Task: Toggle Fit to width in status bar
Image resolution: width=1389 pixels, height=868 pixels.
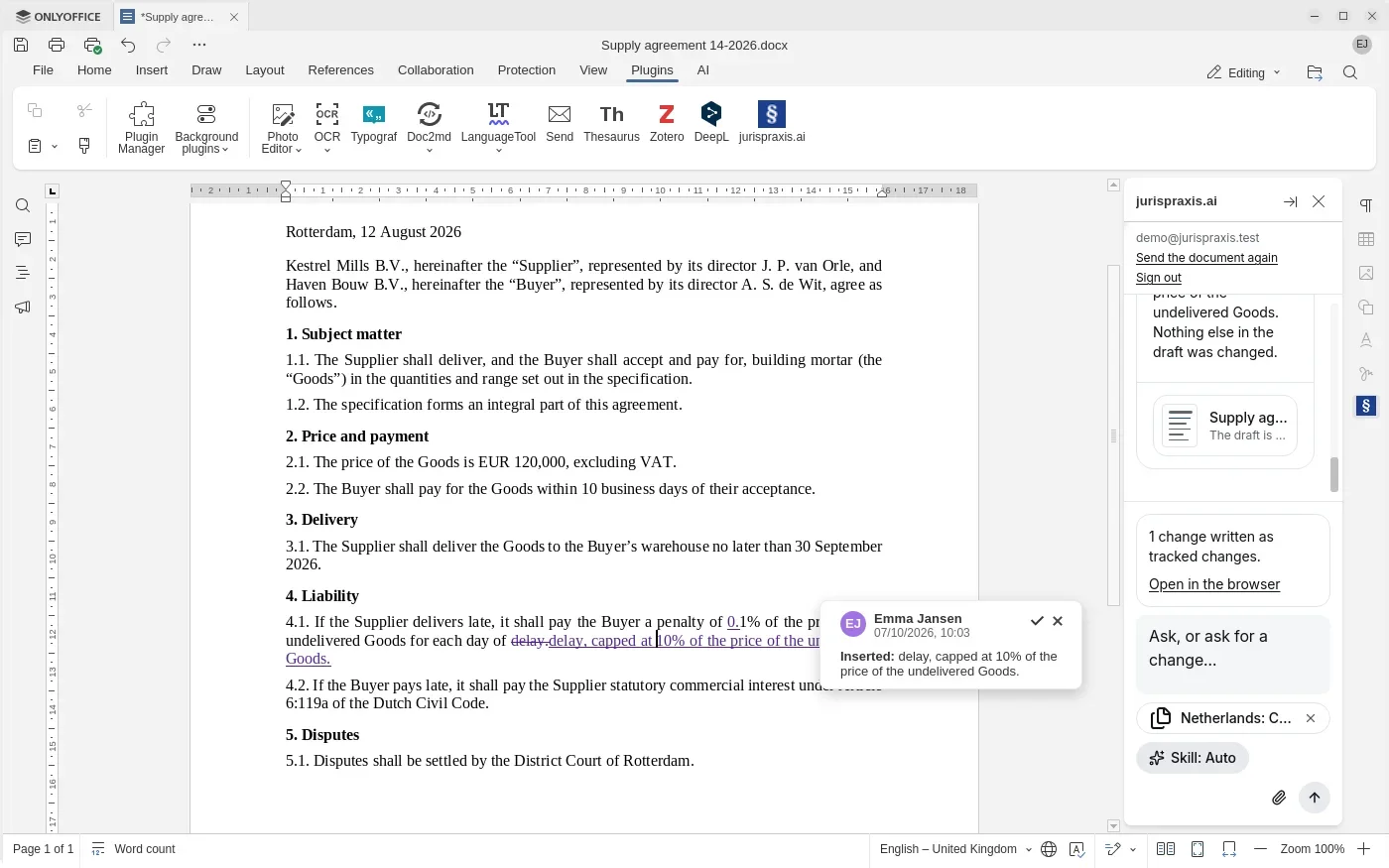Action: (x=1229, y=849)
